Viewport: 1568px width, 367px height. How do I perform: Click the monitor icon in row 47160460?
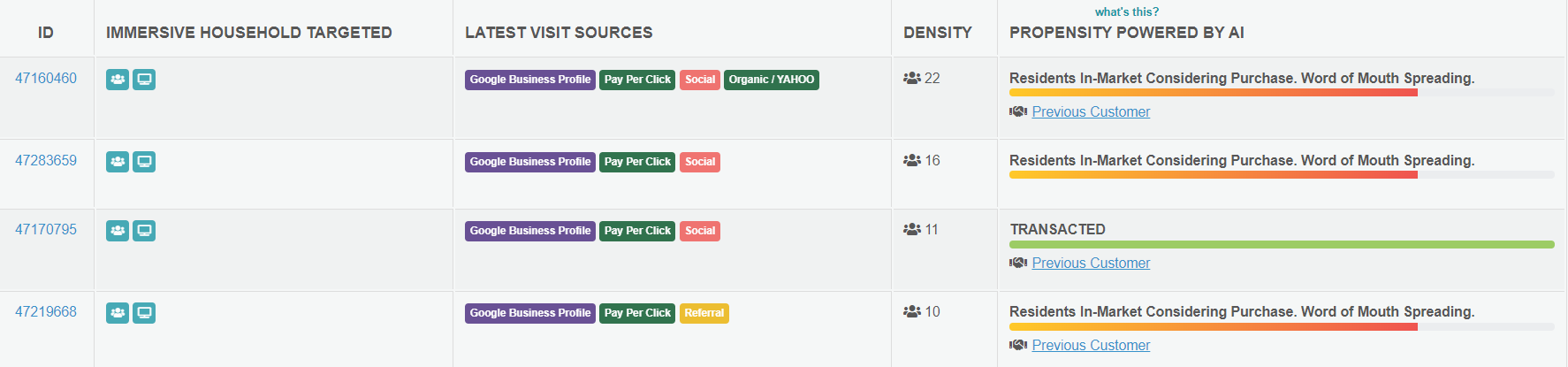pos(144,80)
